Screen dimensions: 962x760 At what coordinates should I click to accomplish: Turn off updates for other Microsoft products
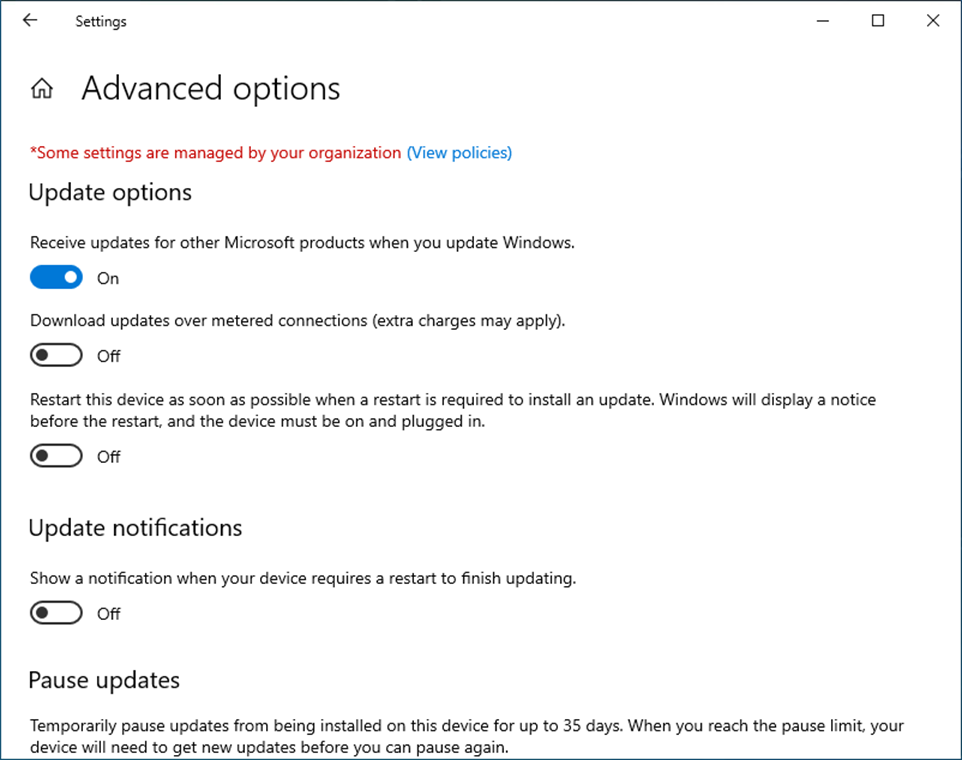click(56, 277)
